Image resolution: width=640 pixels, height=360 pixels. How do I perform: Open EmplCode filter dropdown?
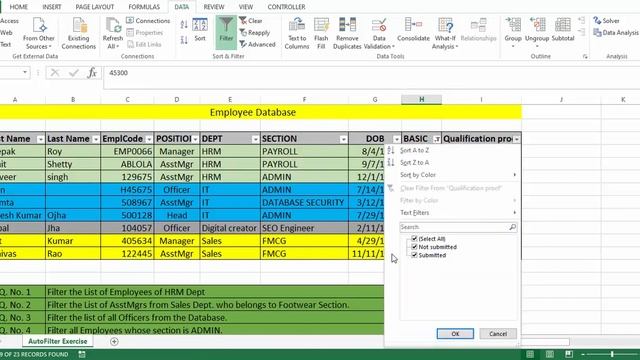(149, 139)
